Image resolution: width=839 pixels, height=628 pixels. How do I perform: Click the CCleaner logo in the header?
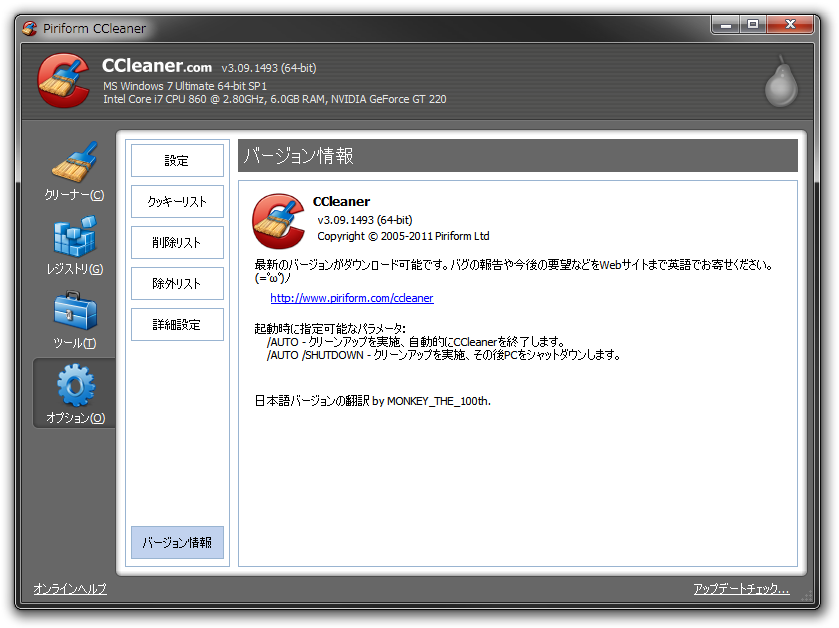(64, 80)
